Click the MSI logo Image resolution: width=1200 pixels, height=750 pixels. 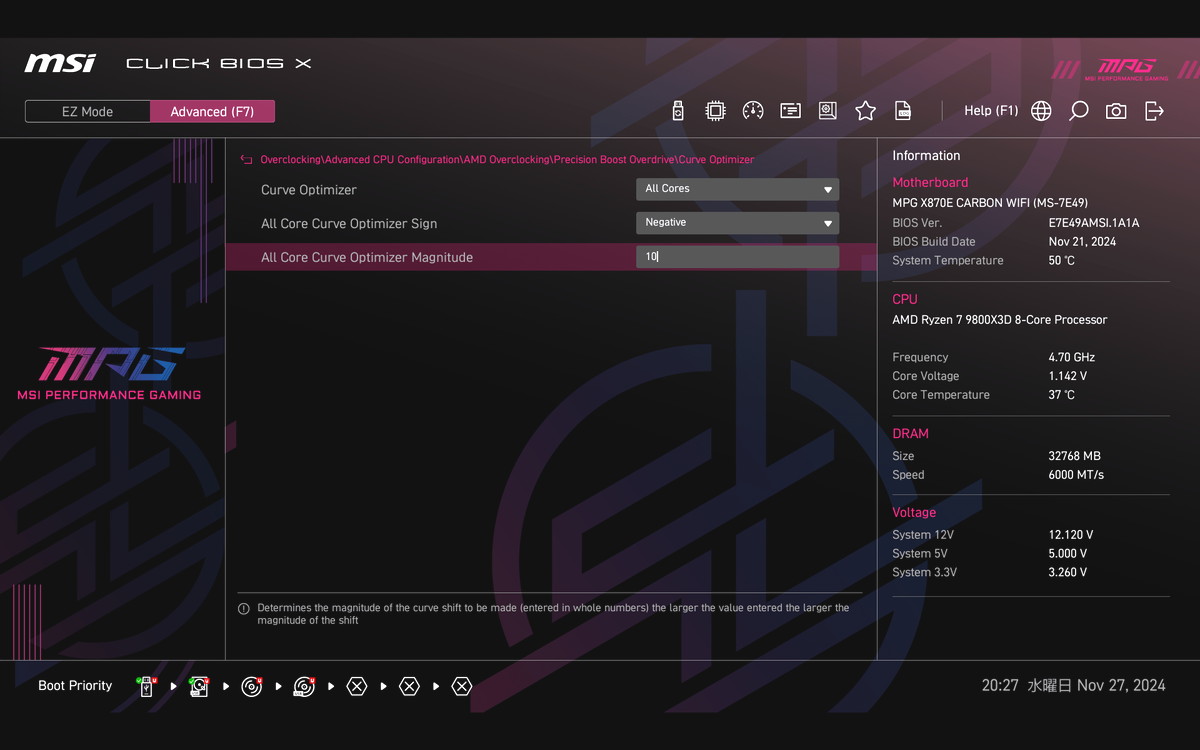pos(60,63)
